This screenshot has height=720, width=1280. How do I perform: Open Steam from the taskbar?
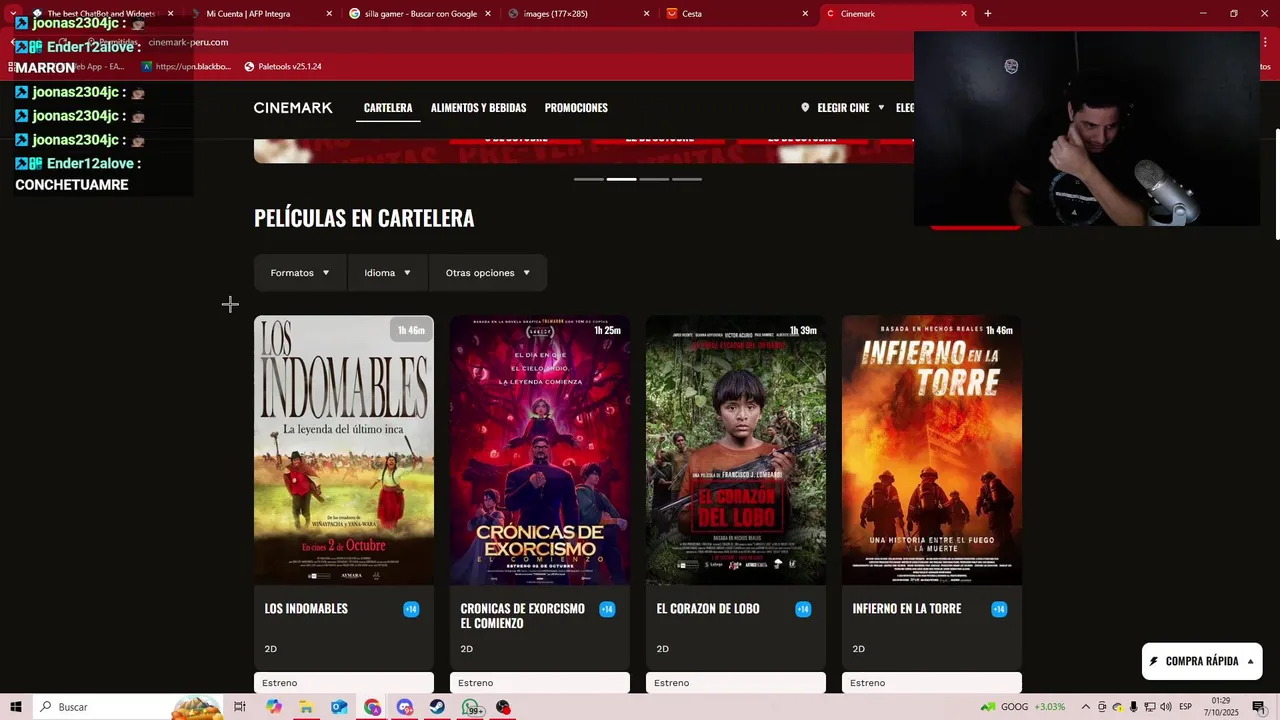[x=438, y=707]
